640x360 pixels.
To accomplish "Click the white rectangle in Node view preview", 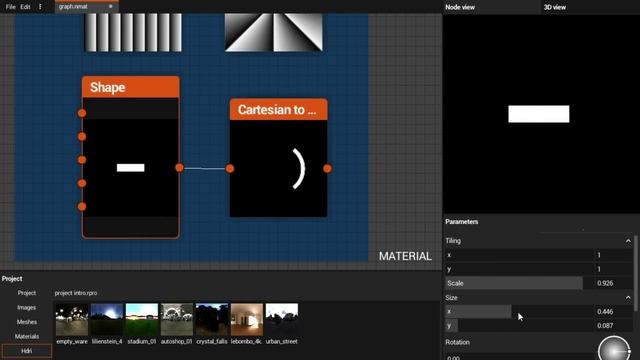I will 539,114.
